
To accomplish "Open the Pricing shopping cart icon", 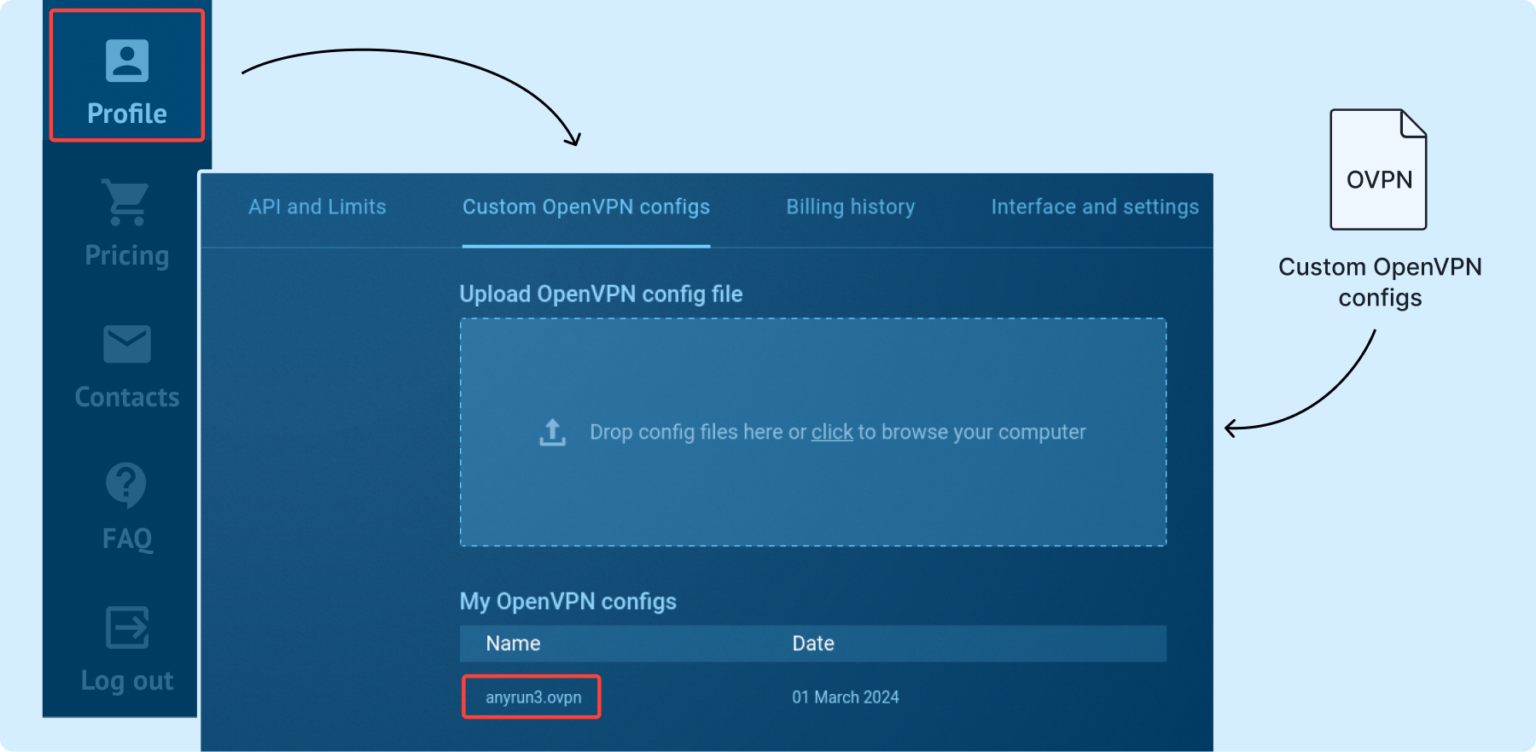I will [x=126, y=202].
